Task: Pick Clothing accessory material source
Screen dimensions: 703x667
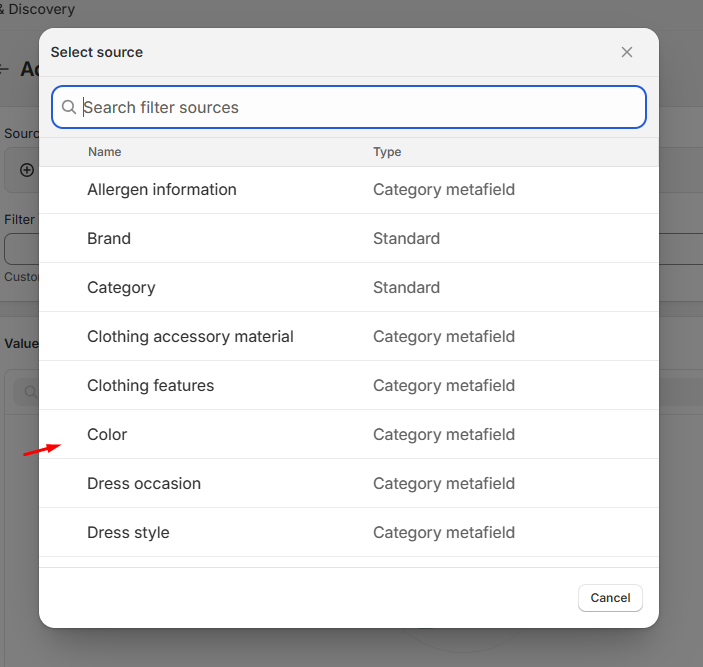Action: [x=190, y=337]
